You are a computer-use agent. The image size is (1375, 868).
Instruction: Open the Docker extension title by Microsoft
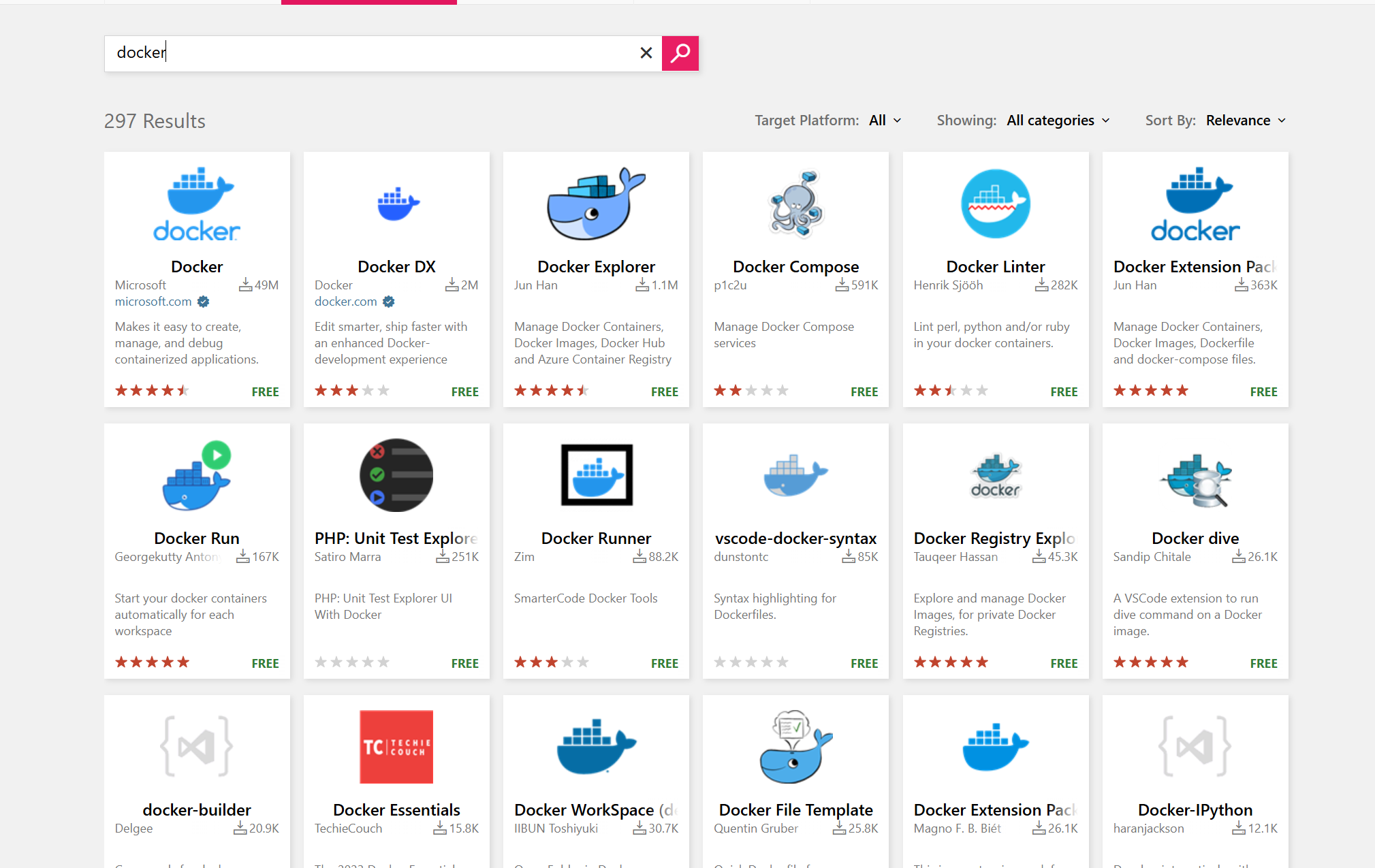[197, 266]
